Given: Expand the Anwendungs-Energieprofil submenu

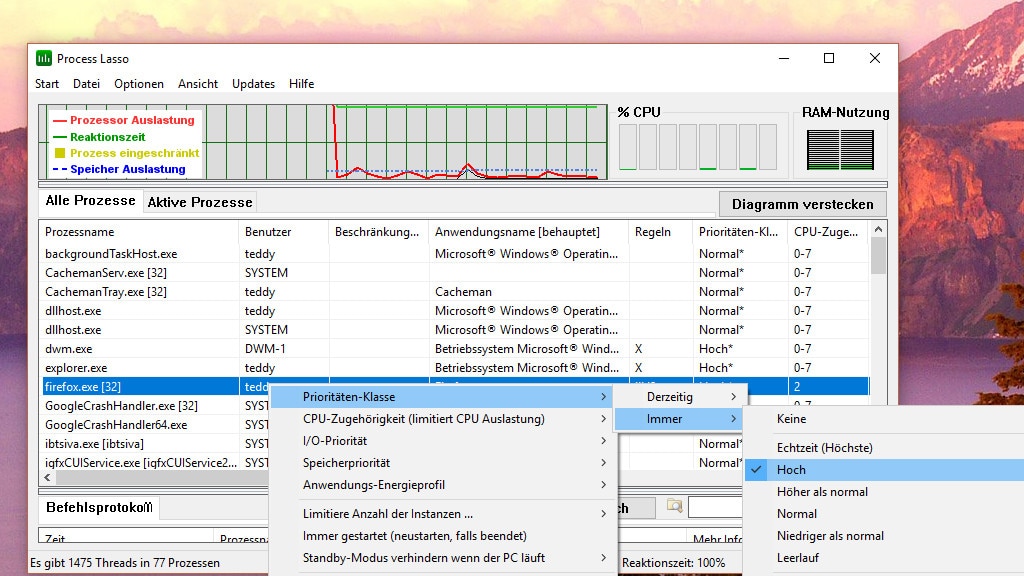Looking at the screenshot, I should pyautogui.click(x=443, y=485).
